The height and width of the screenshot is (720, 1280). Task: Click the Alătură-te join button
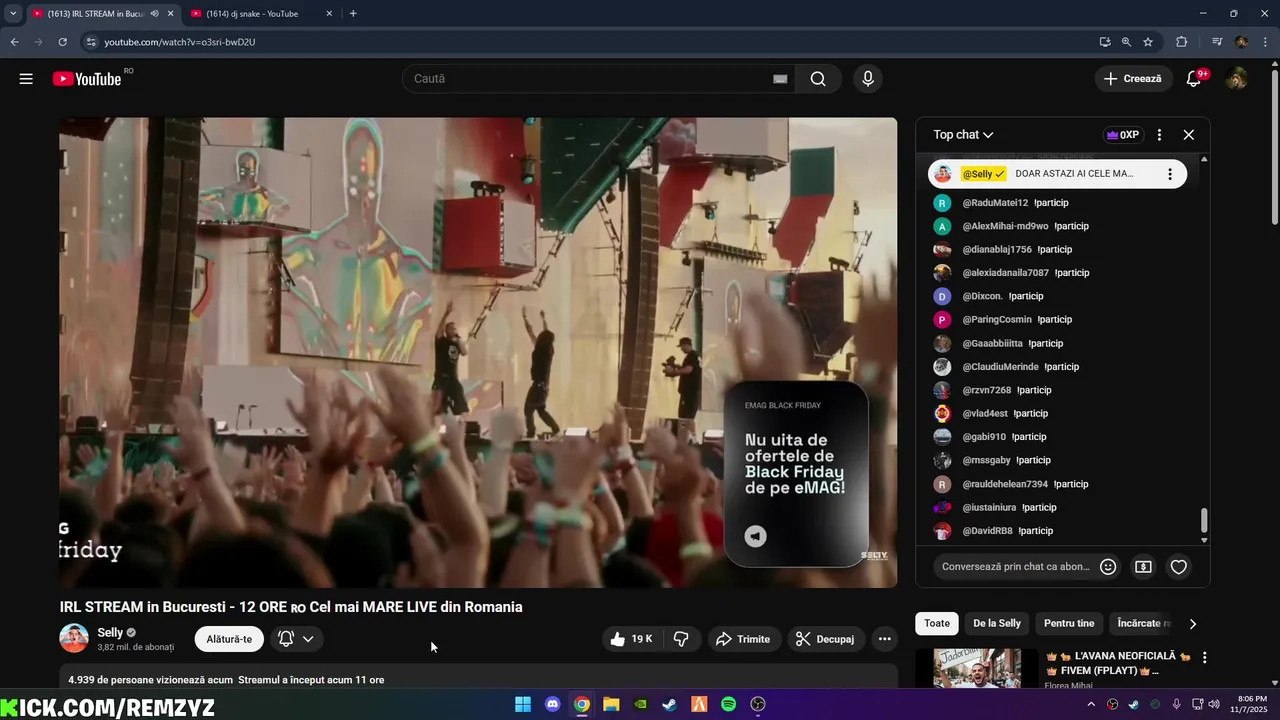click(229, 639)
